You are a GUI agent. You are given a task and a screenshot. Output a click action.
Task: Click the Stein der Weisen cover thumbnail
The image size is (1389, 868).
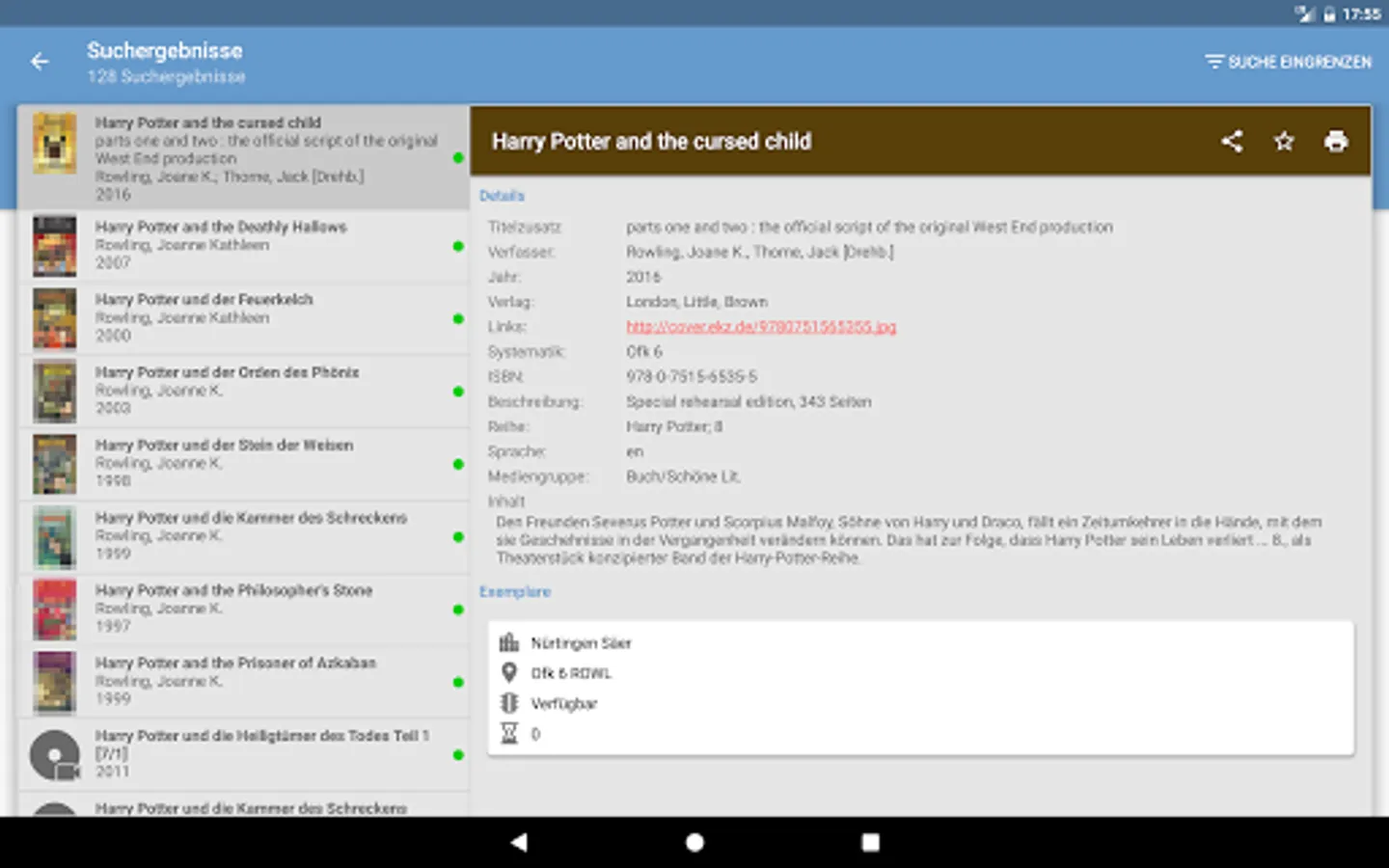[x=55, y=465]
